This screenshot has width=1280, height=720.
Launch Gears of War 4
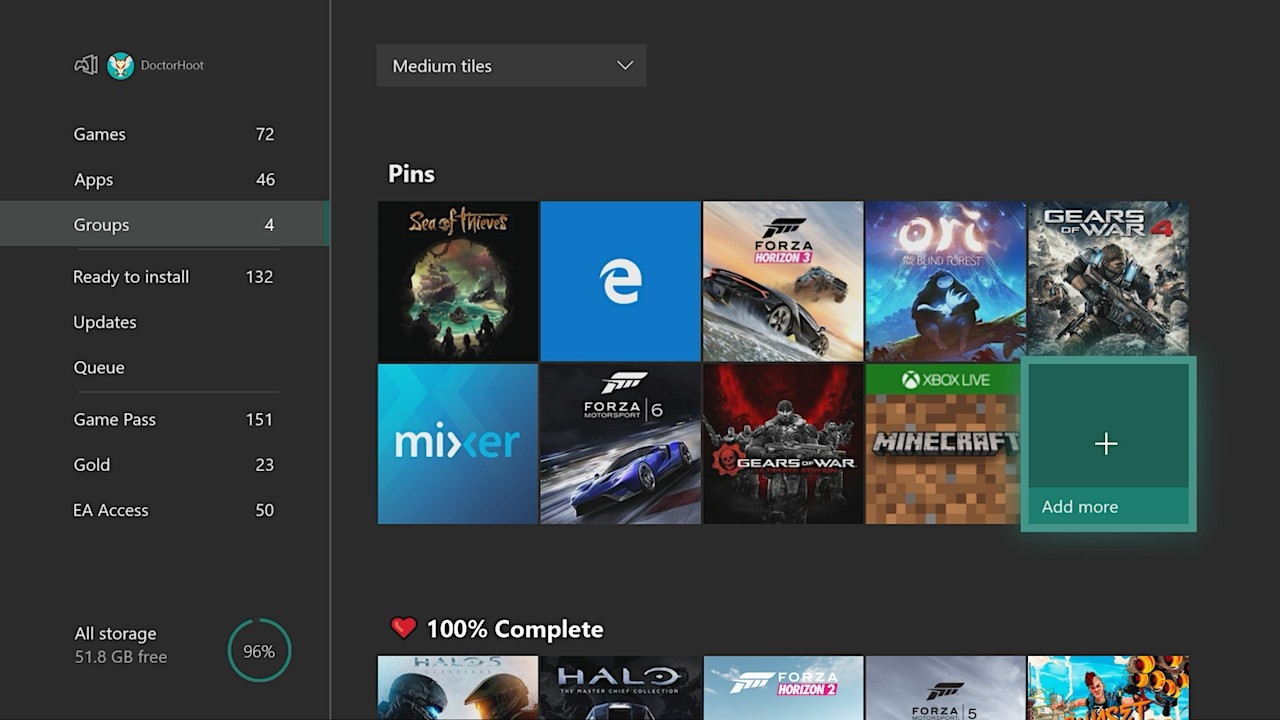click(x=1106, y=281)
